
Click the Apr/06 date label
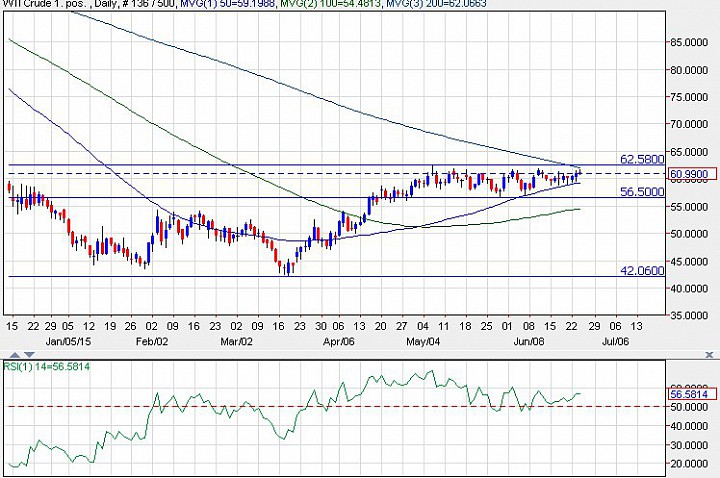coord(339,342)
